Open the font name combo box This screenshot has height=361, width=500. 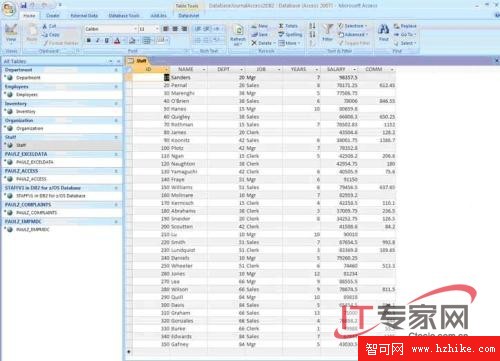111,29
